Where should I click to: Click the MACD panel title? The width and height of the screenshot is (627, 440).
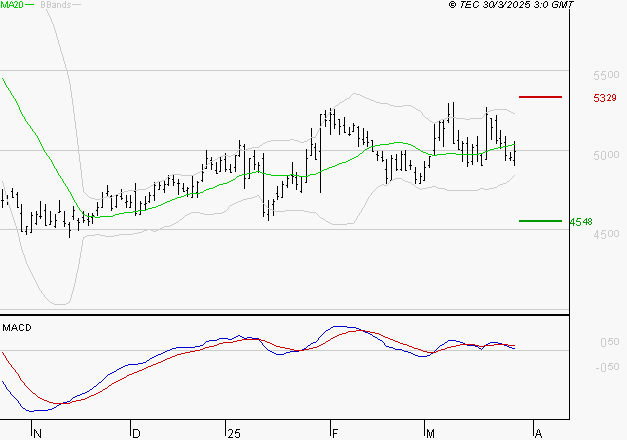[x=17, y=328]
